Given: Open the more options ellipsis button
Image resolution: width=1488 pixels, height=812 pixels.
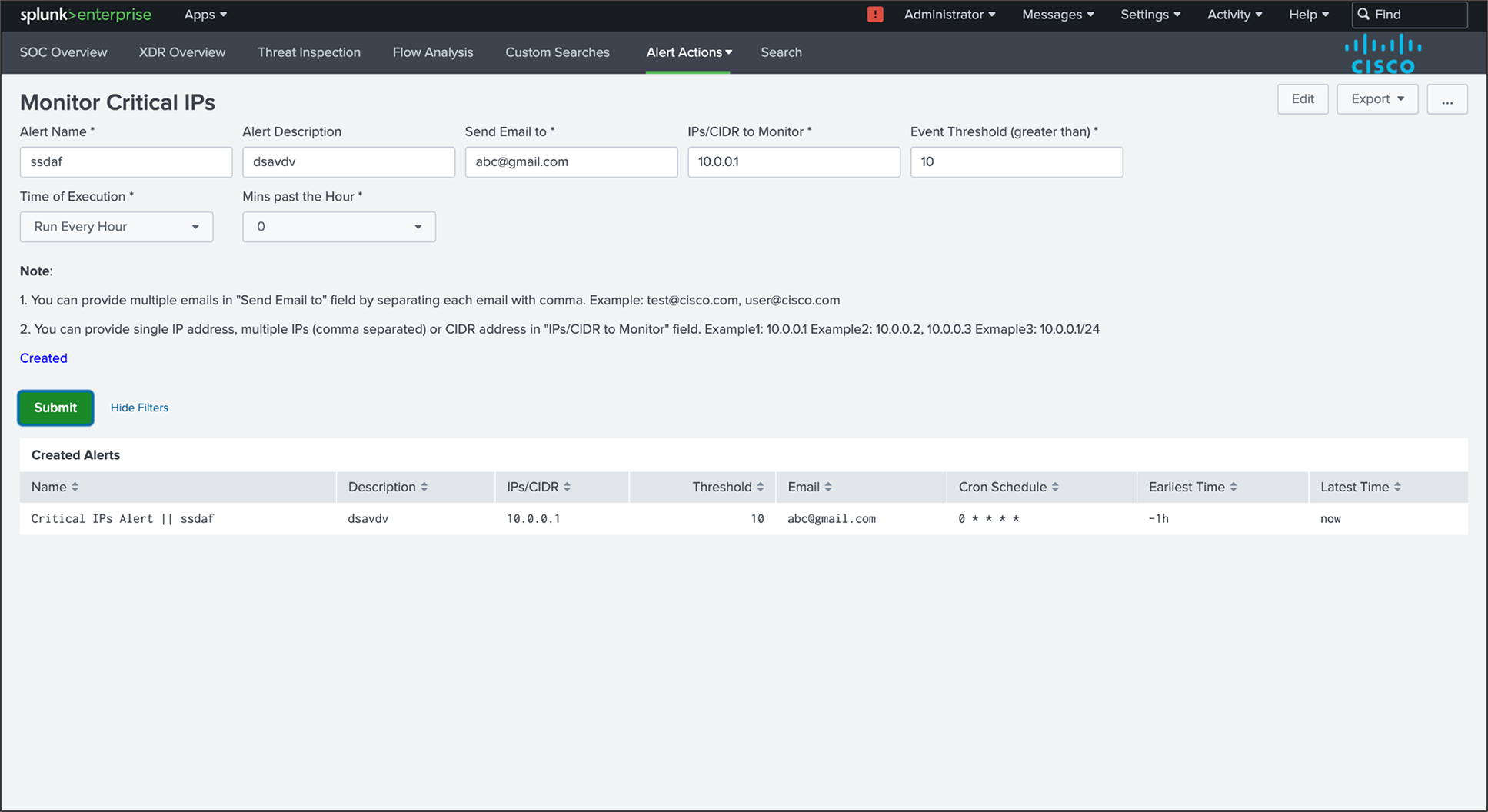Looking at the screenshot, I should 1447,99.
